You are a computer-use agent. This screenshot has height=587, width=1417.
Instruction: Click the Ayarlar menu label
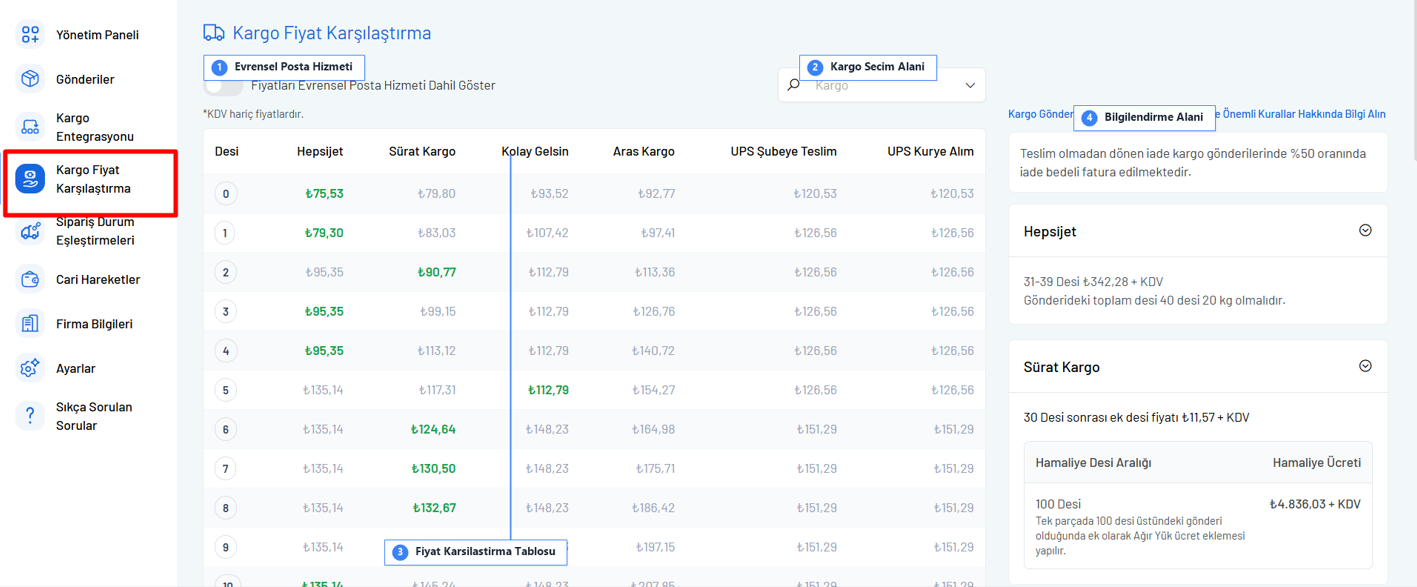coord(76,369)
